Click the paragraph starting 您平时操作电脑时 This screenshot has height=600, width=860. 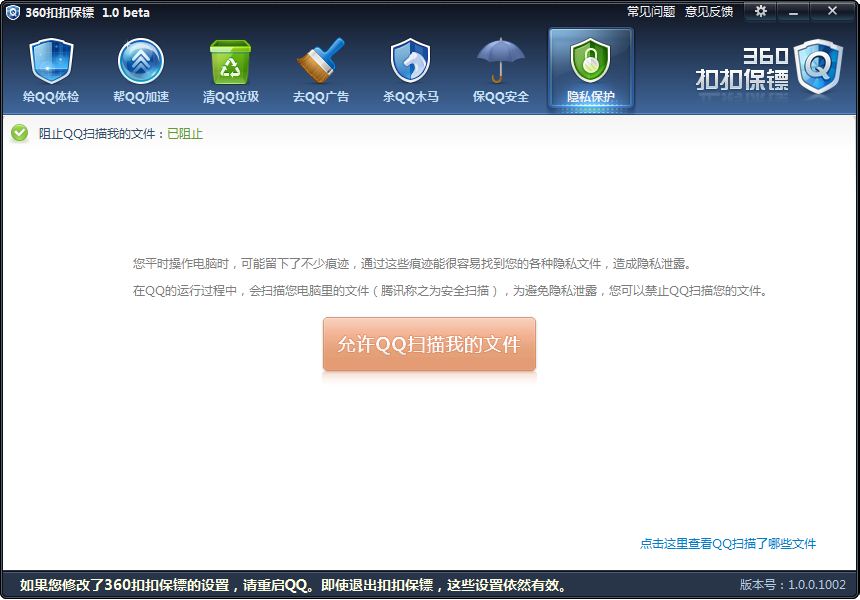click(x=412, y=264)
